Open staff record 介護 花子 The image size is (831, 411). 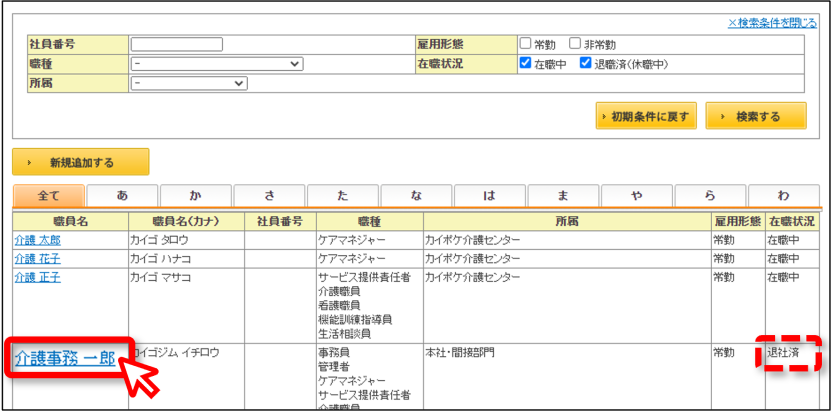pyautogui.click(x=38, y=259)
